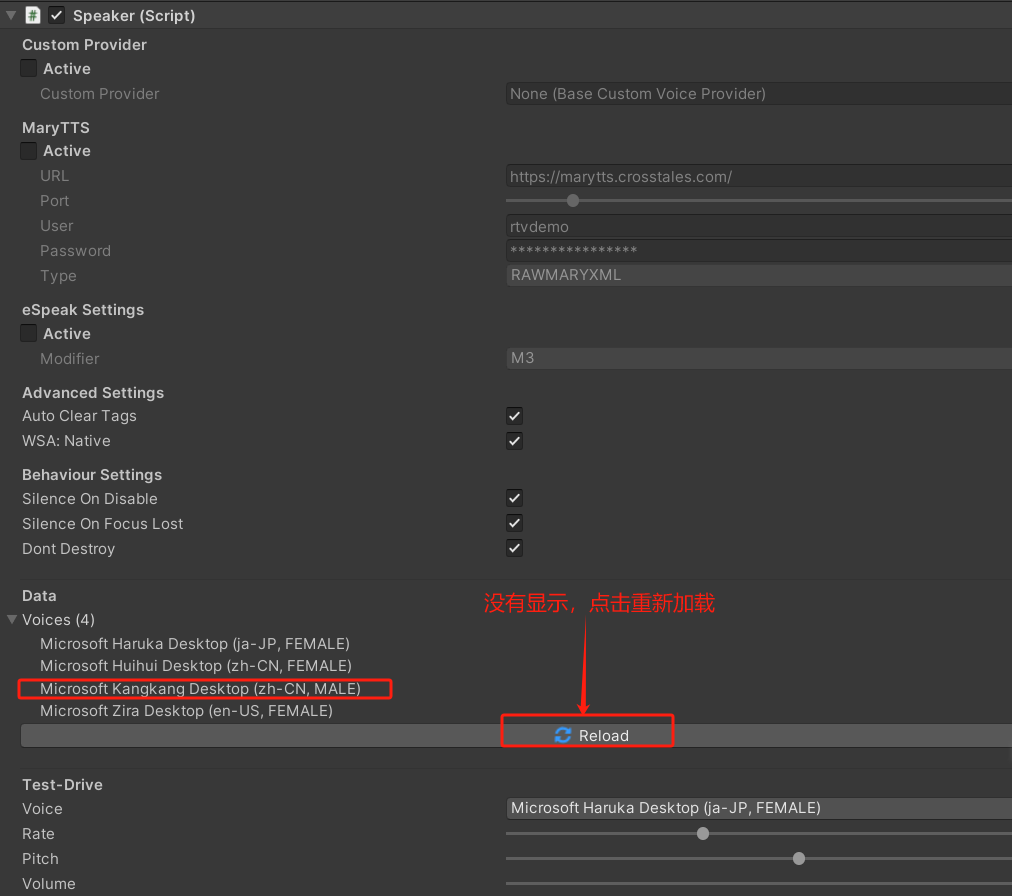This screenshot has width=1012, height=896.
Task: Click the MaryTTS URL field
Action: (757, 175)
